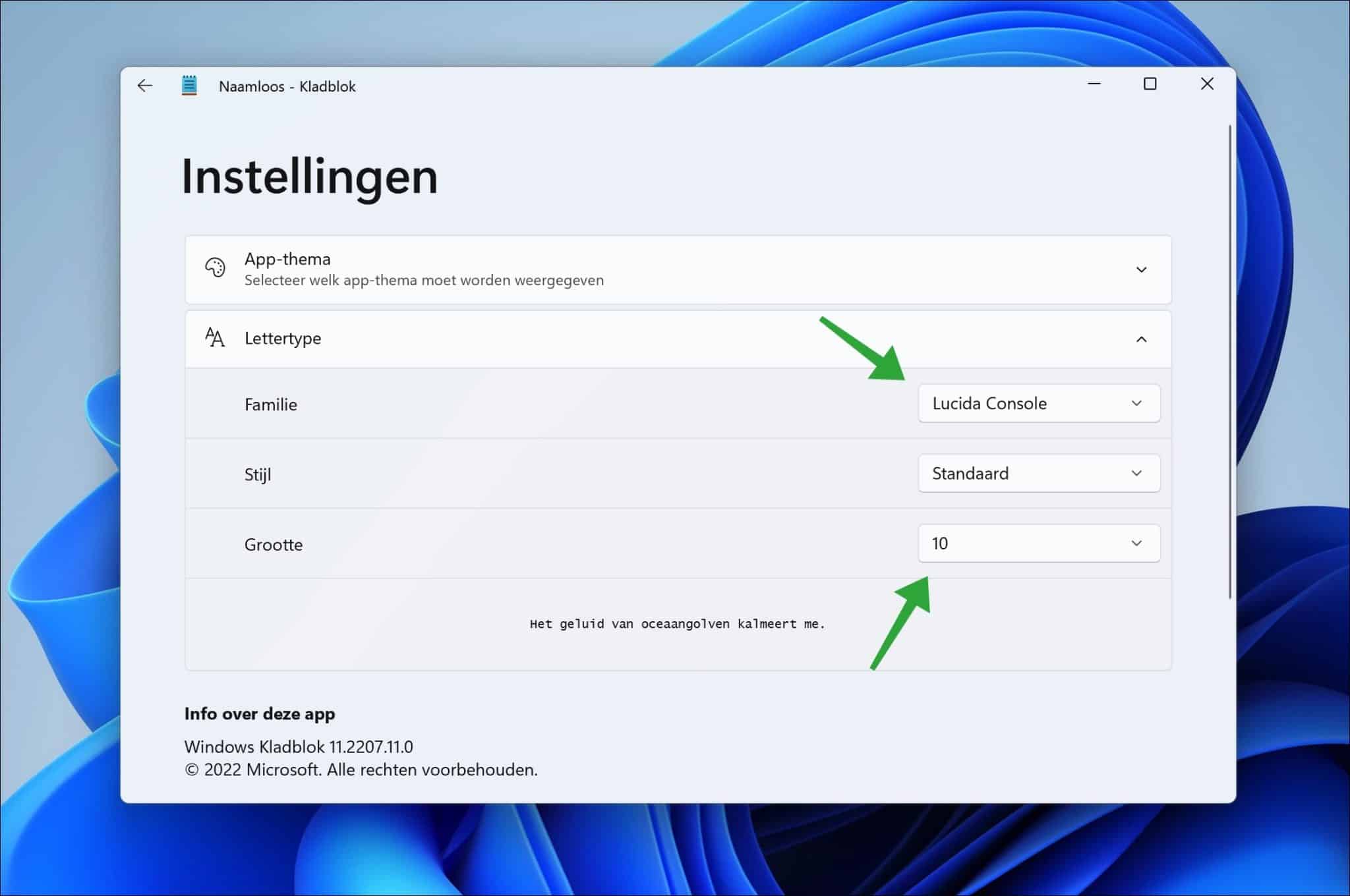The width and height of the screenshot is (1350, 896).
Task: Click the settings page vertical scrollbar
Action: (1230, 362)
